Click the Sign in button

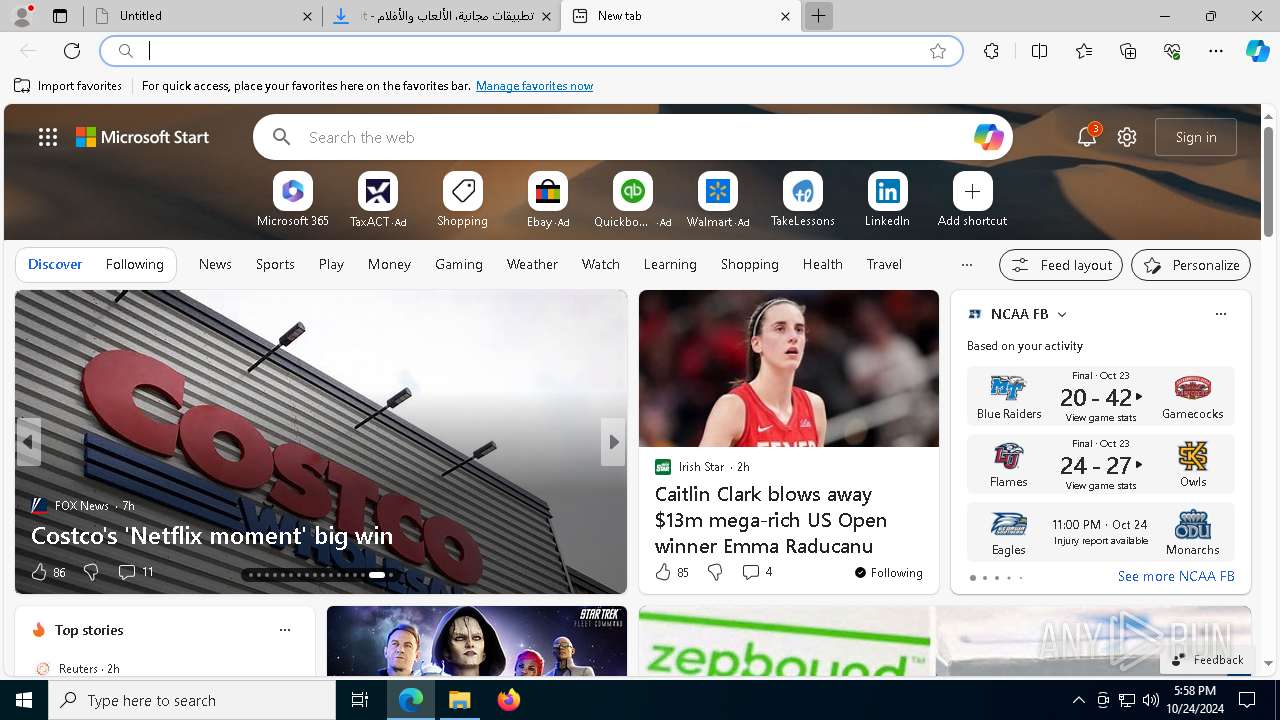pyautogui.click(x=1196, y=137)
